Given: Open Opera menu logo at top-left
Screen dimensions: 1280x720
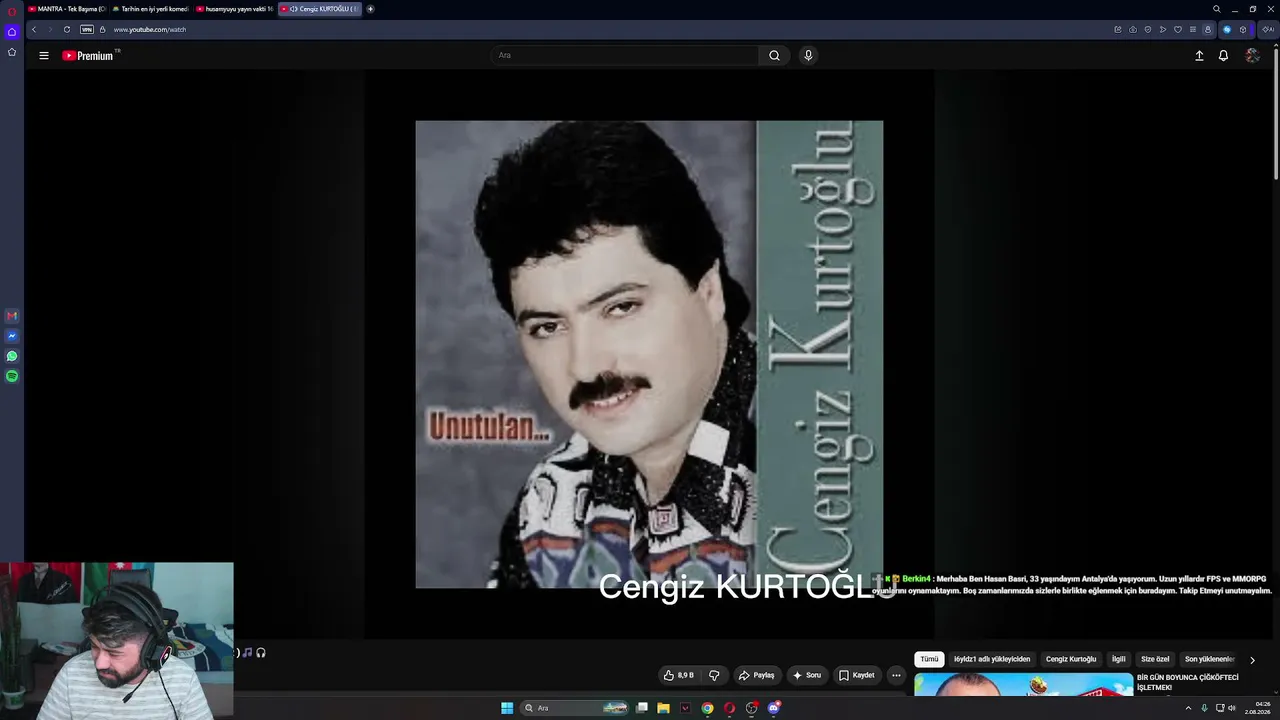Looking at the screenshot, I should (12, 11).
